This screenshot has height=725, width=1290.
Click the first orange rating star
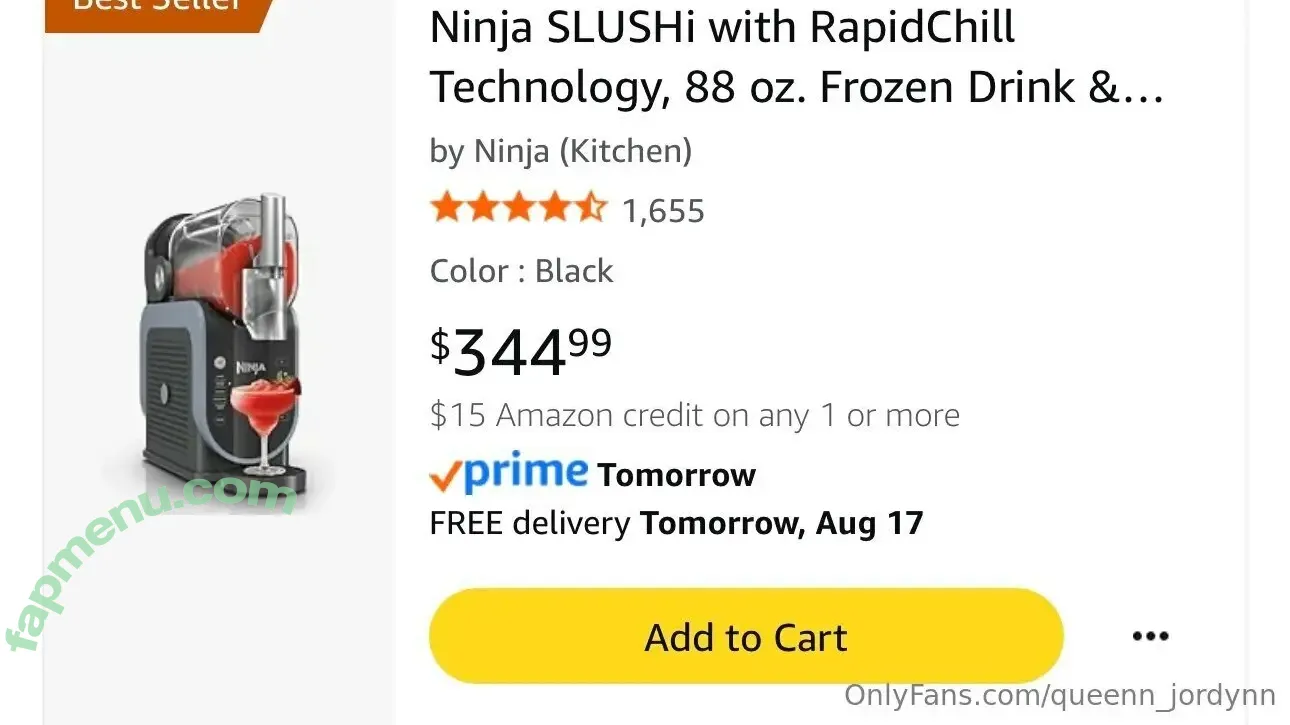446,208
